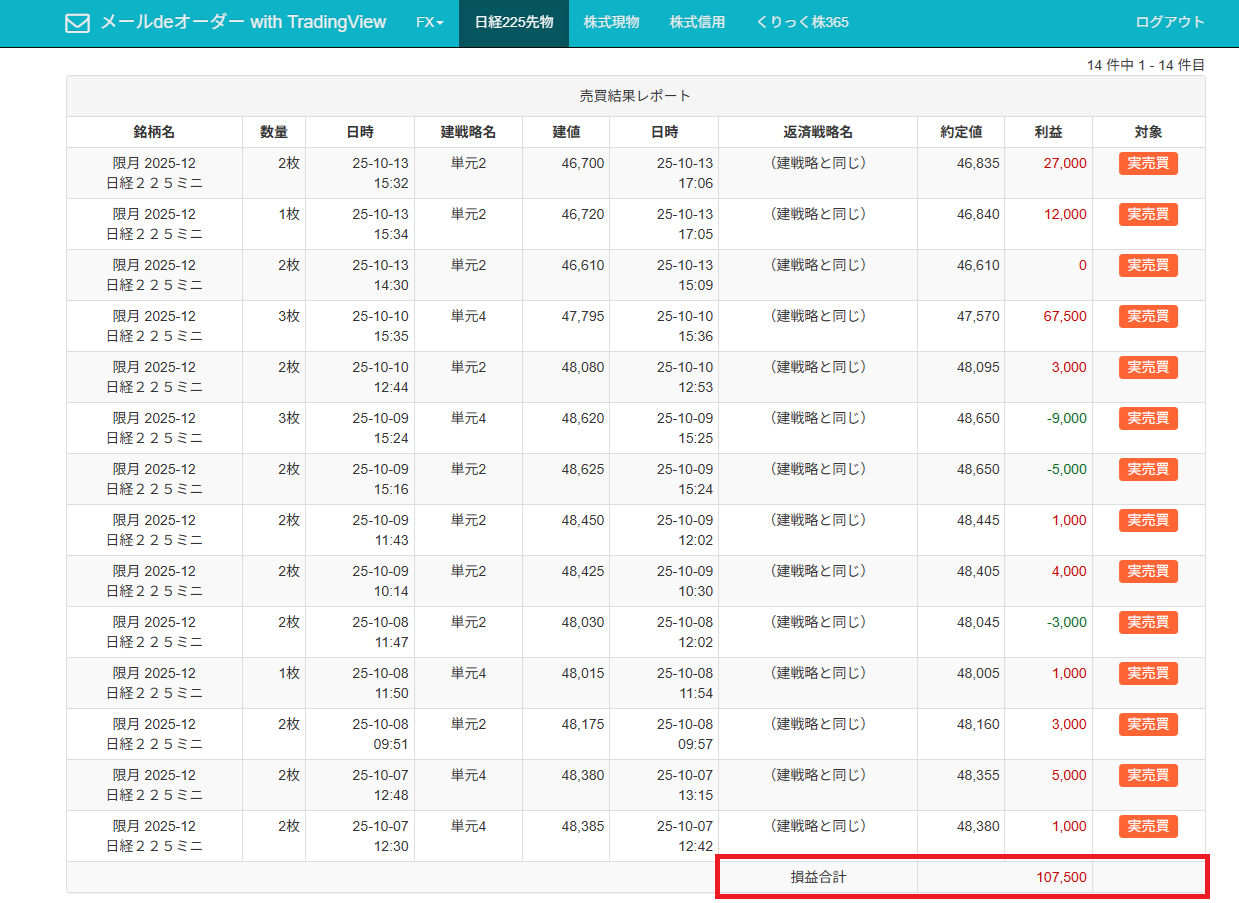Select the 日経225先物 tab
1239x903 pixels.
tap(513, 22)
